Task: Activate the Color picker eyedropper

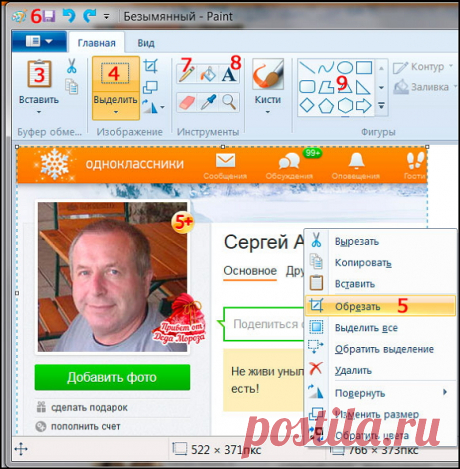Action: coord(208,102)
